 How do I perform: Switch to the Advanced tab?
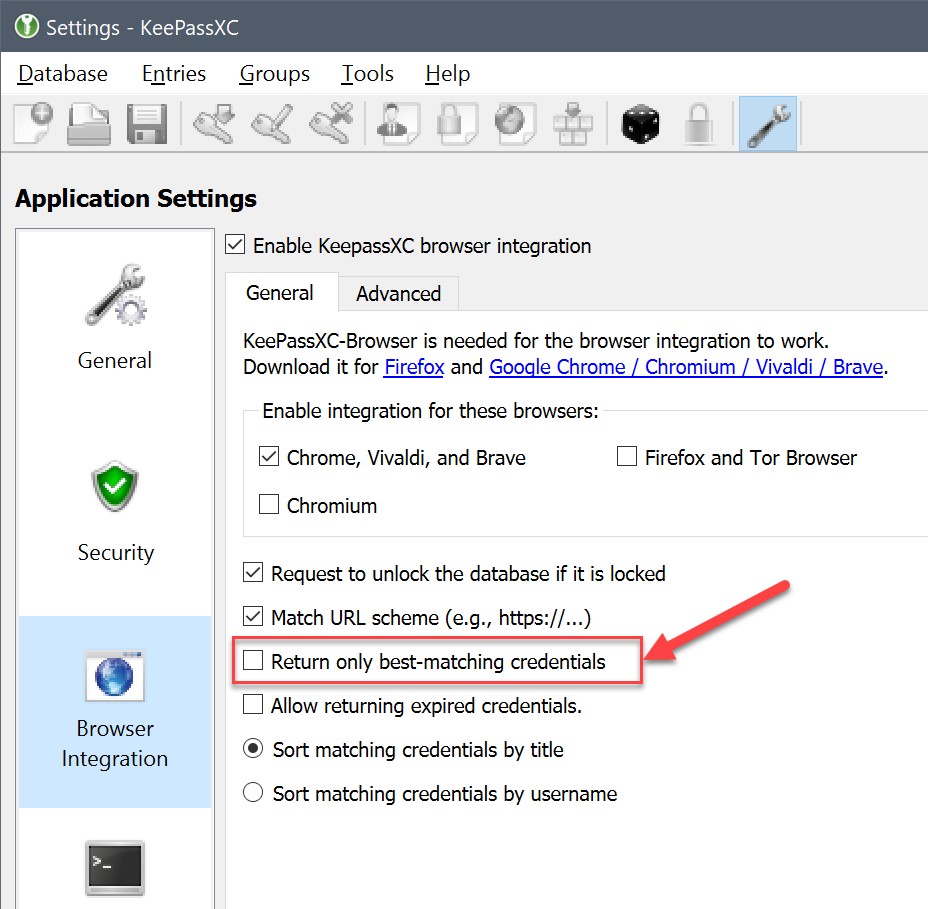click(x=398, y=293)
